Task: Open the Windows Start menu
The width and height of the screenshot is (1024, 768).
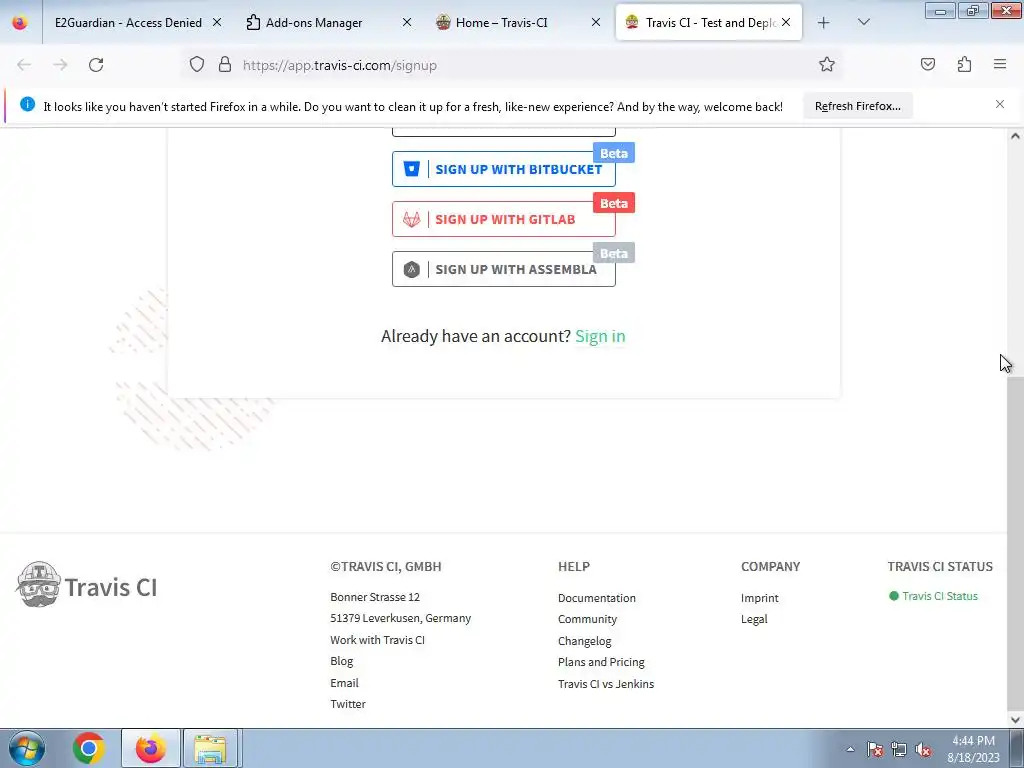Action: coord(27,748)
